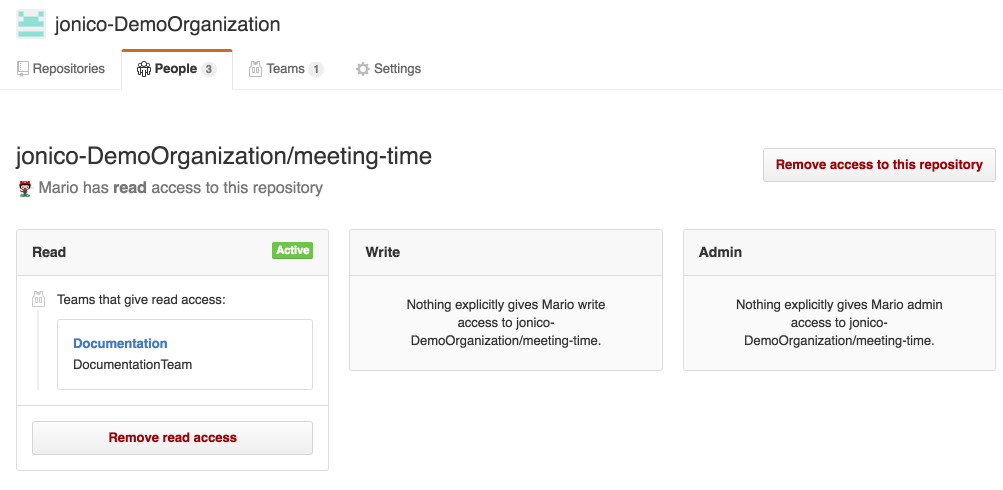Click the Admin panel header

(x=839, y=253)
